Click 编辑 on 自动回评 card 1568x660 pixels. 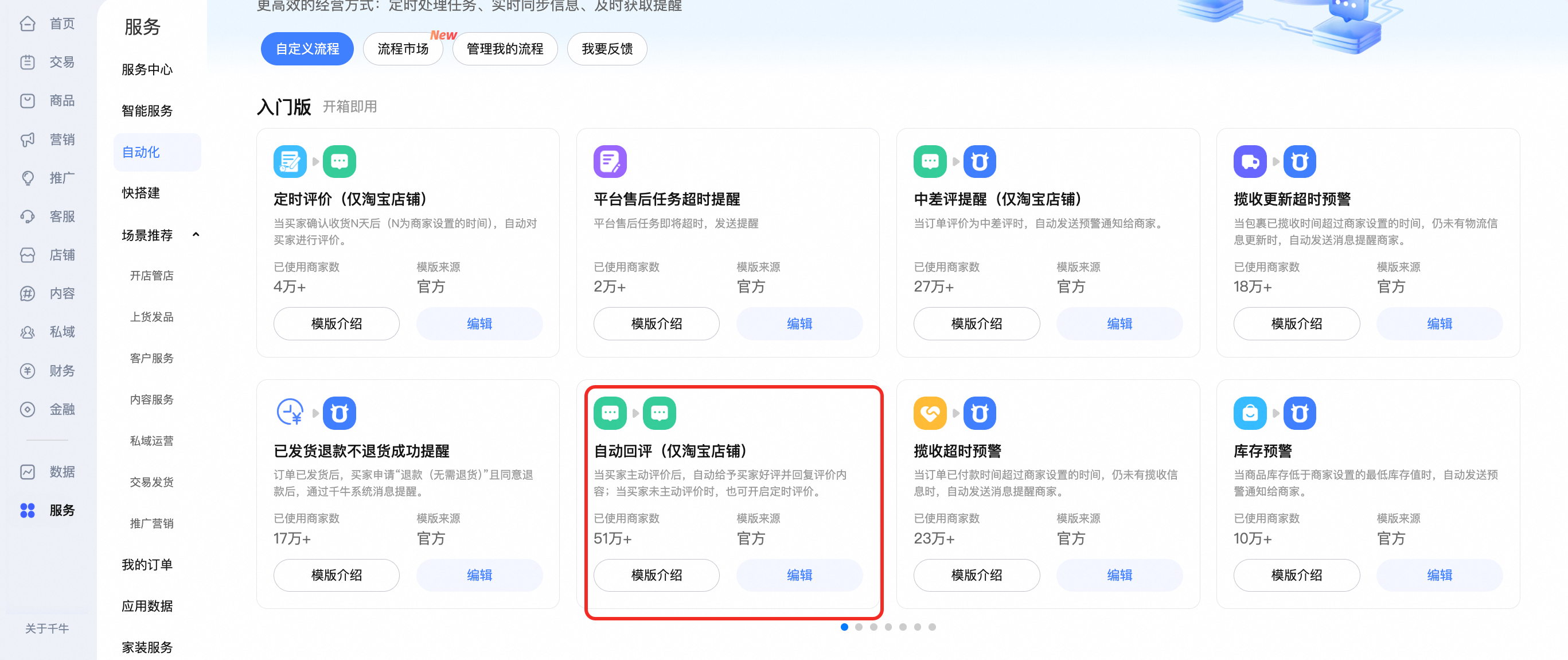click(799, 576)
